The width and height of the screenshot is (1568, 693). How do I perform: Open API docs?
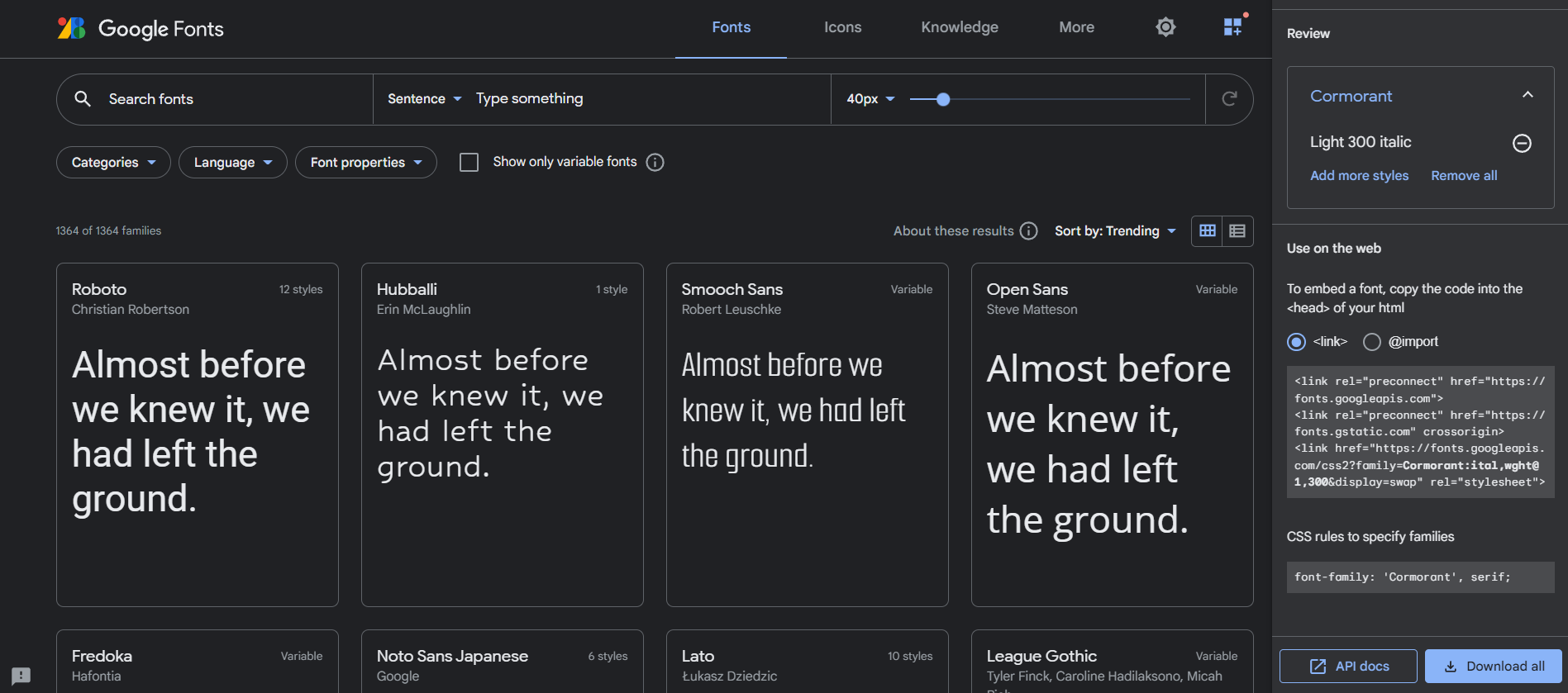coord(1348,667)
